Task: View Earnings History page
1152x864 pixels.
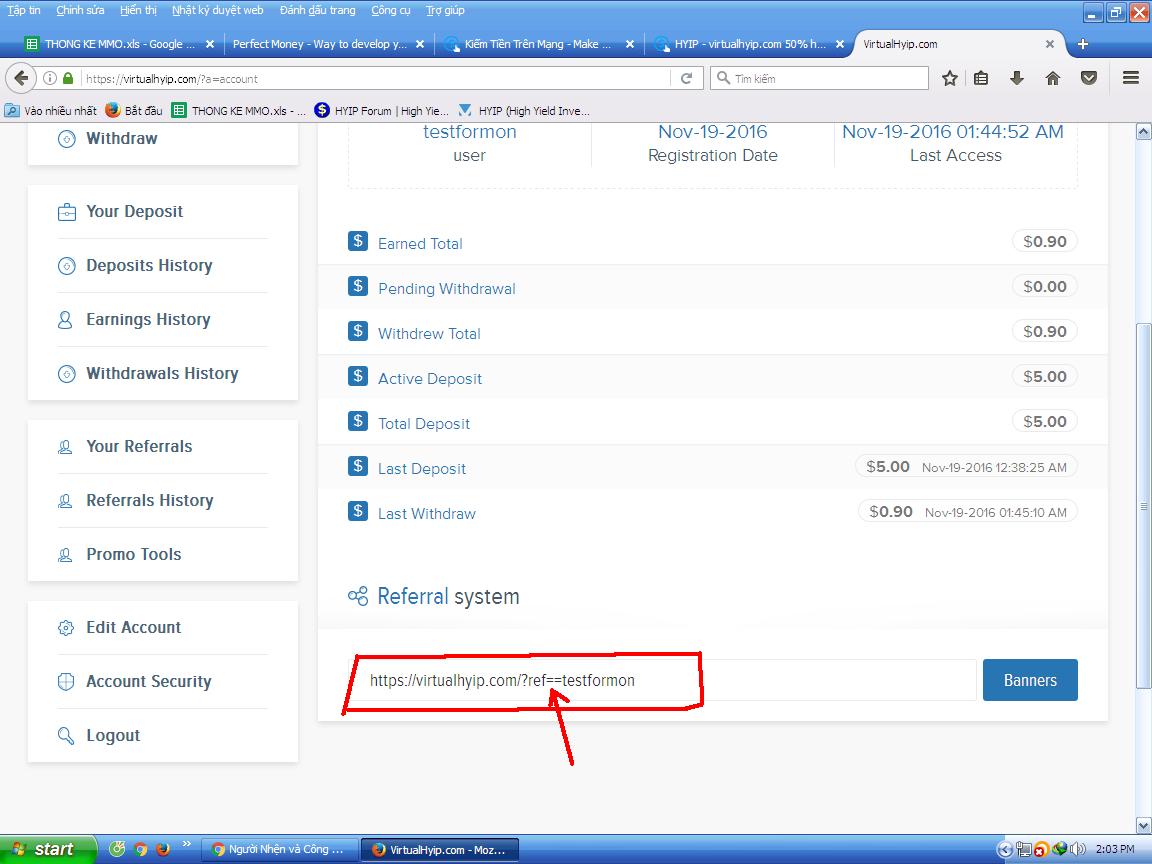Action: [x=148, y=320]
